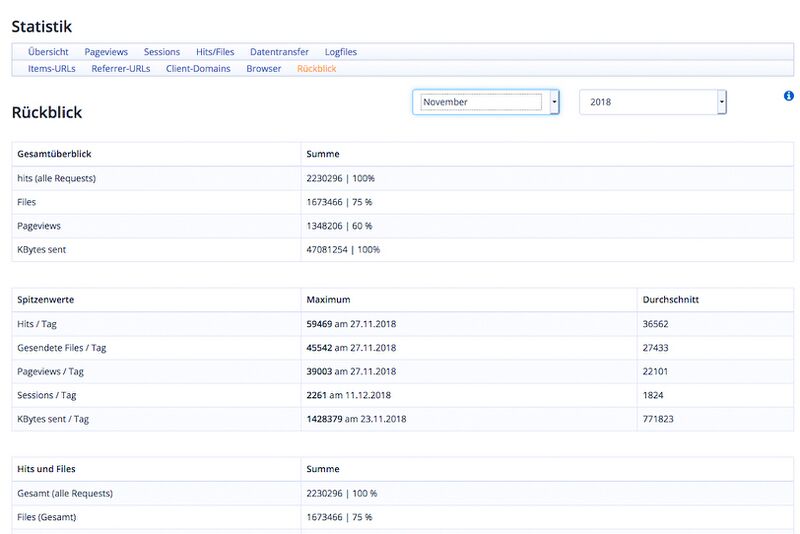Open the Client-Domains tab
The width and height of the screenshot is (800, 534).
[198, 69]
